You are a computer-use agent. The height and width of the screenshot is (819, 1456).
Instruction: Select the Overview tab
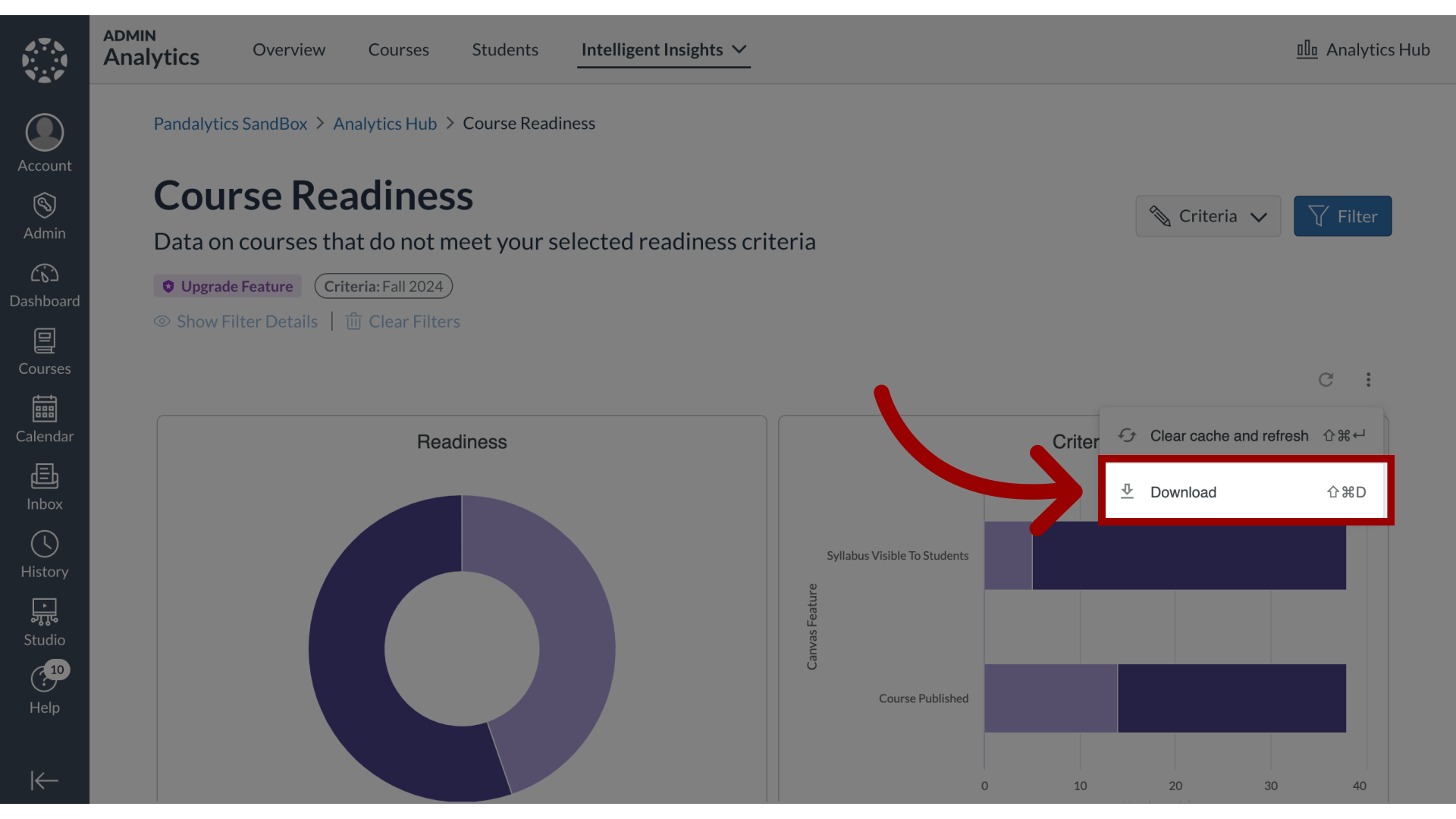(x=288, y=48)
